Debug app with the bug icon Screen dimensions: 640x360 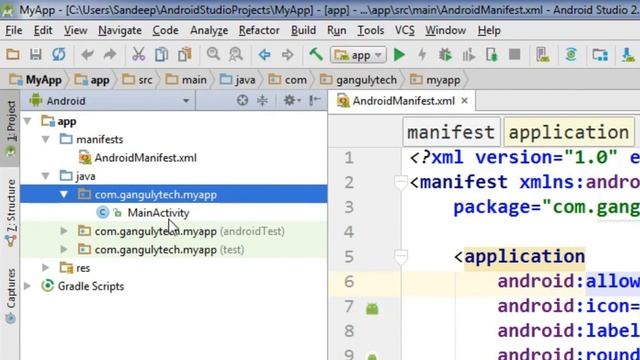tap(445, 55)
